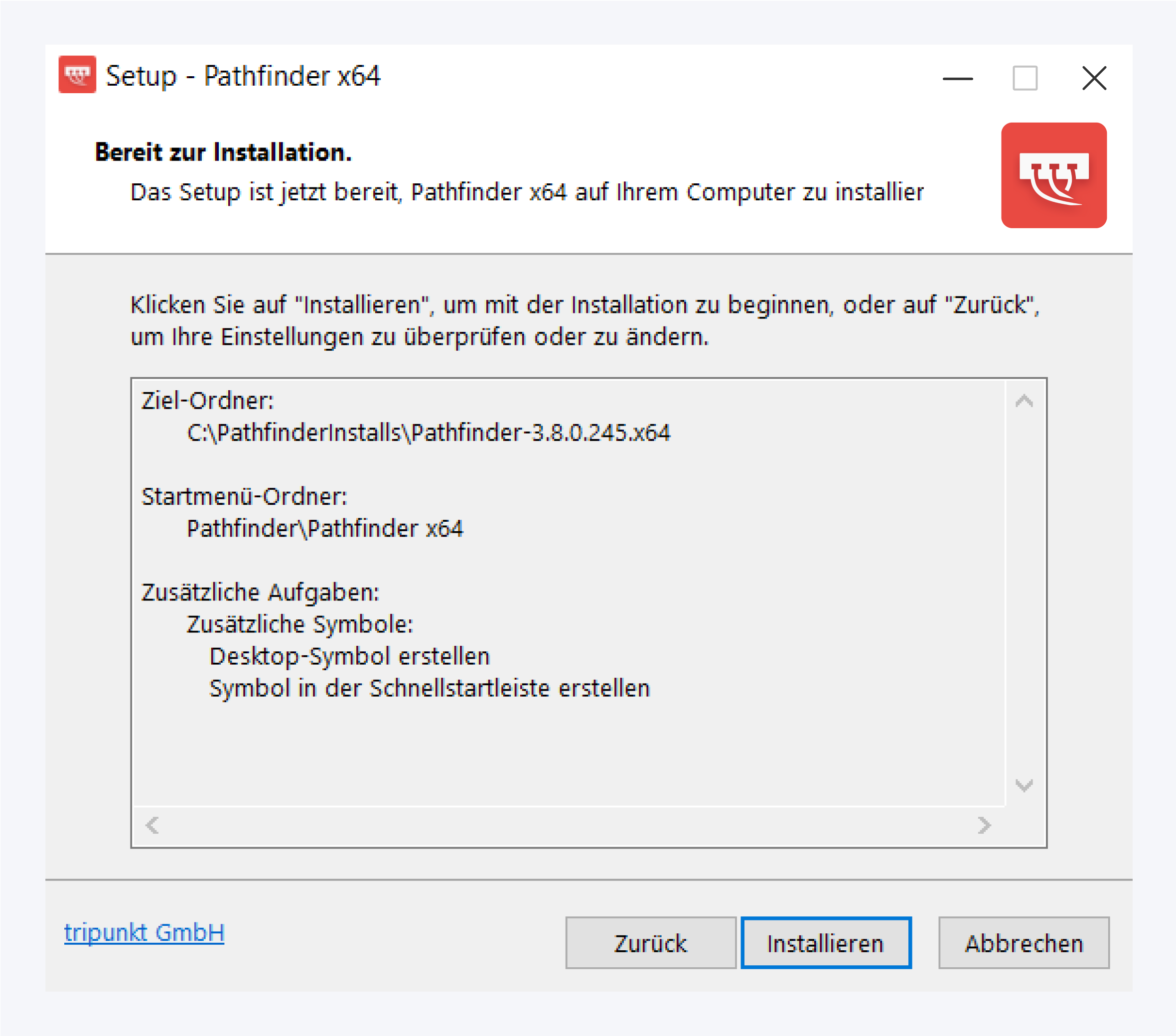Cancel setup via the Abbrechen button

1024,943
